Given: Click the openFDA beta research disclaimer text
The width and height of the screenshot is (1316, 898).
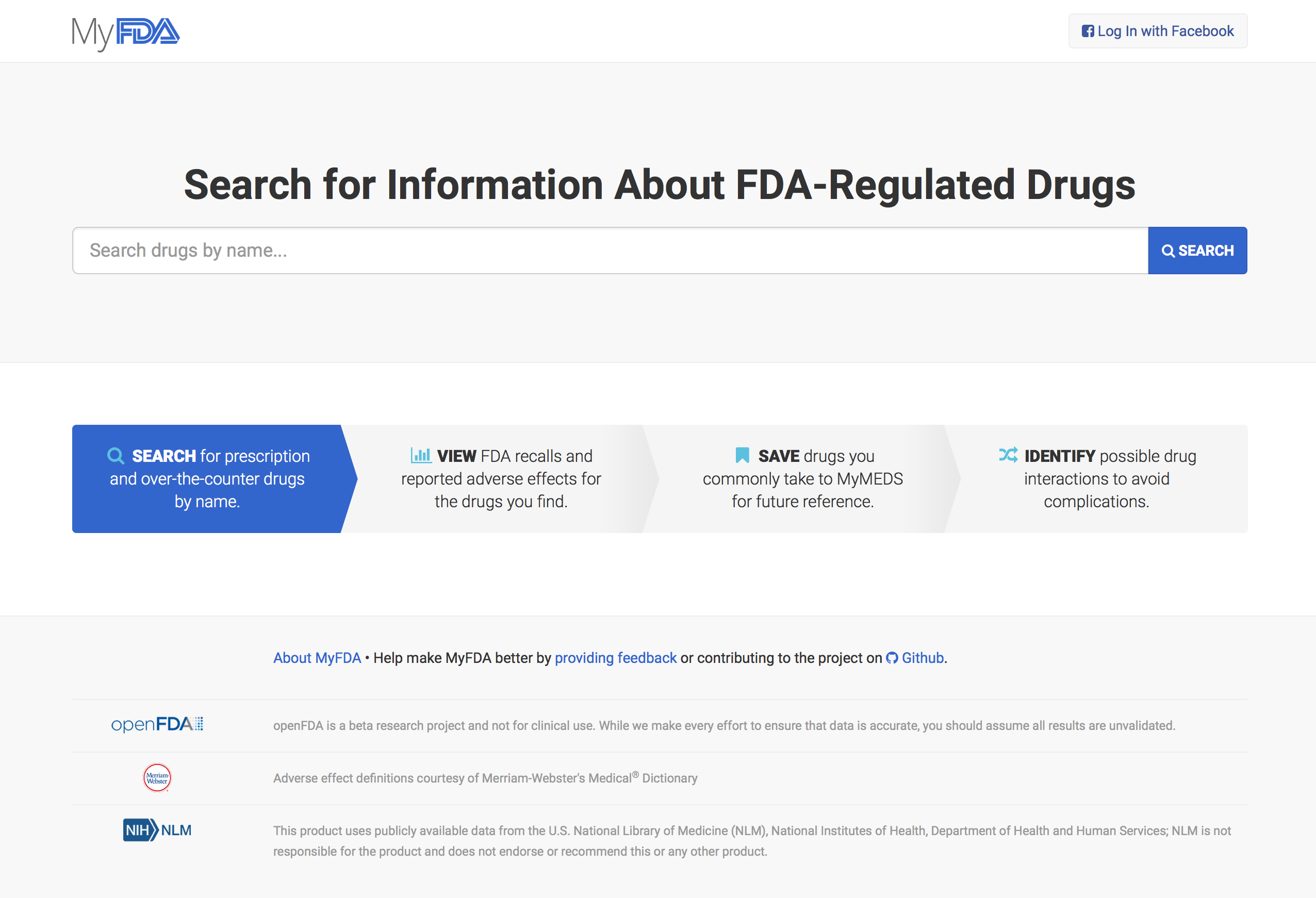Looking at the screenshot, I should pos(724,725).
